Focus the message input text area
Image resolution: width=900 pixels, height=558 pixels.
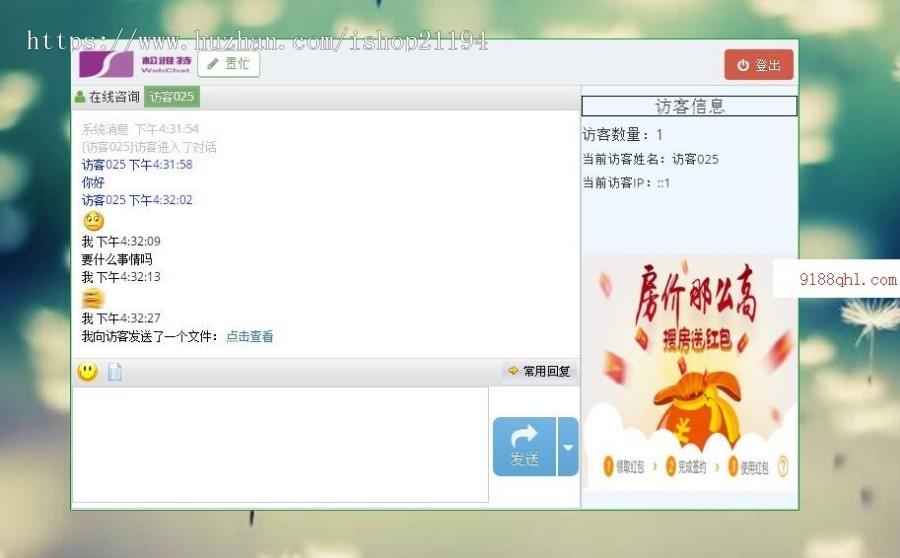pyautogui.click(x=280, y=444)
